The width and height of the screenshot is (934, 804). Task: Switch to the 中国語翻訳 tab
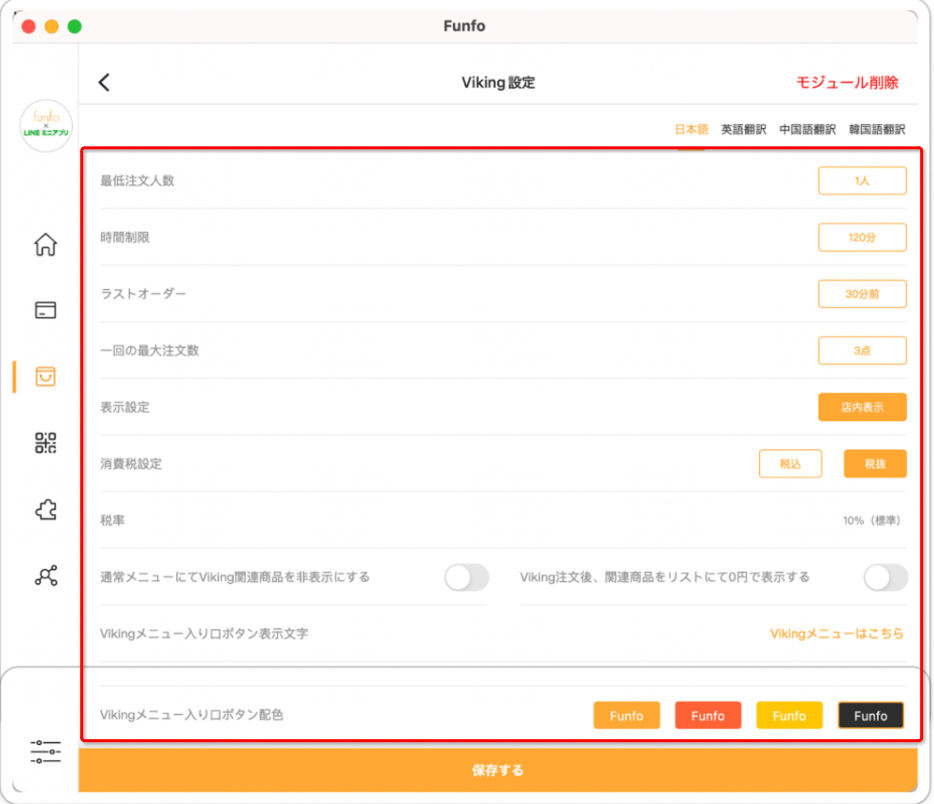808,129
